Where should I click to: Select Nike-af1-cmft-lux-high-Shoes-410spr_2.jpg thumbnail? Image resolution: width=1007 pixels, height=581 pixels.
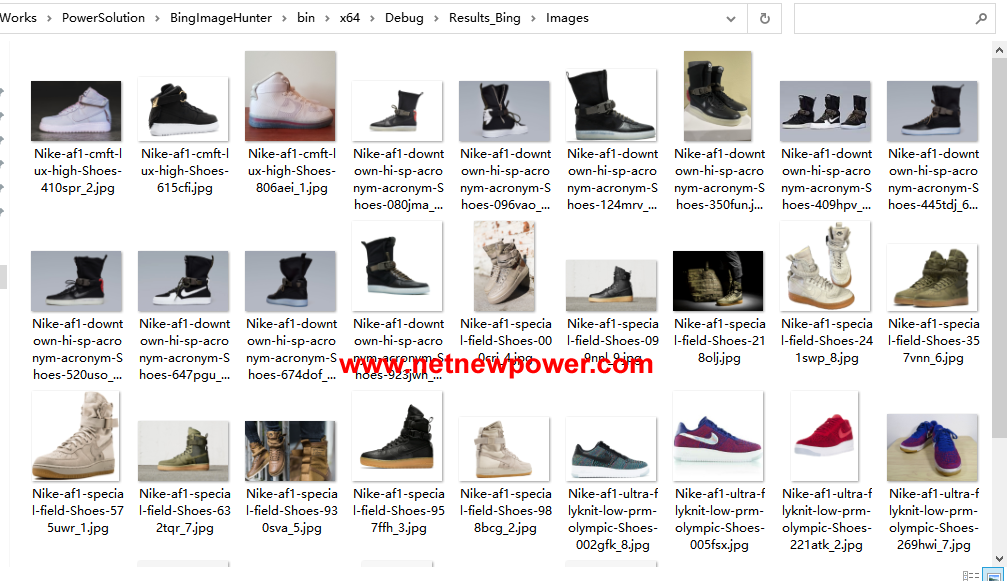(x=76, y=111)
